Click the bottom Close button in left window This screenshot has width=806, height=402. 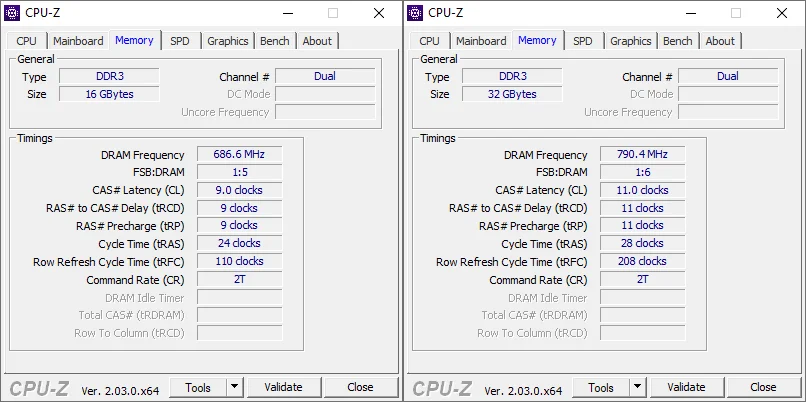[x=360, y=387]
